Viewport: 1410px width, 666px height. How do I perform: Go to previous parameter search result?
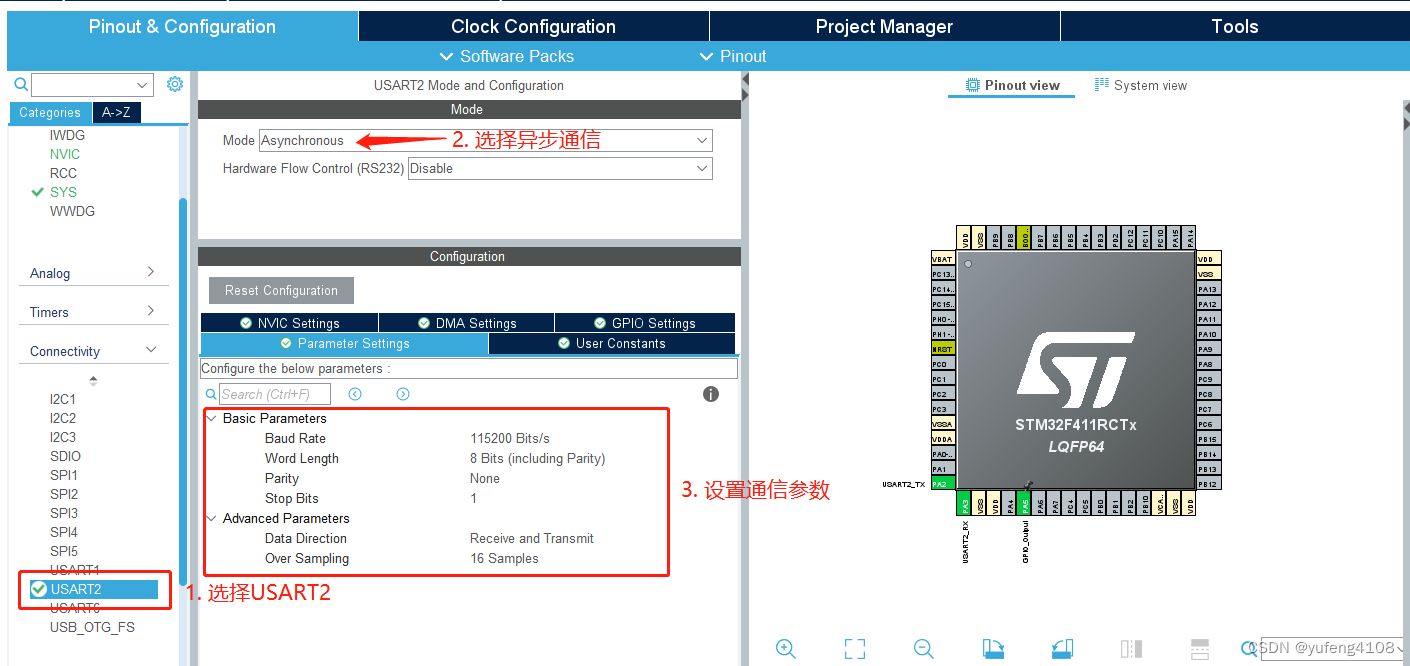(355, 394)
